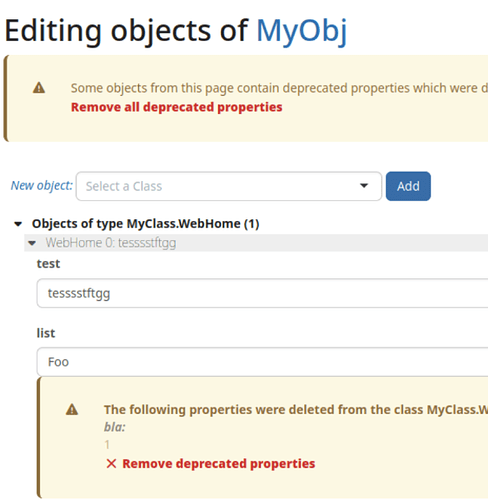Click the New object label
The image size is (488, 500).
[42, 185]
